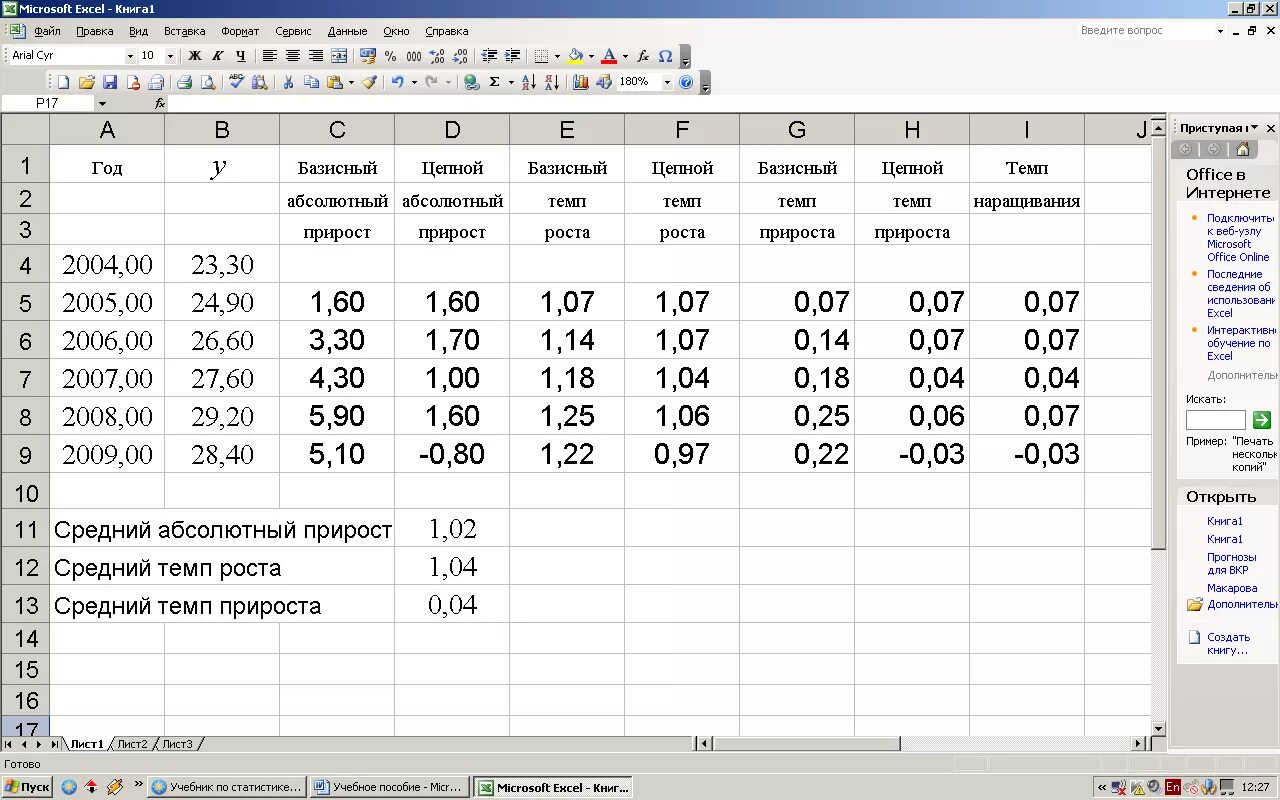The image size is (1280, 800).
Task: Open Прогнозы для ВКР workbook link
Action: (1231, 563)
